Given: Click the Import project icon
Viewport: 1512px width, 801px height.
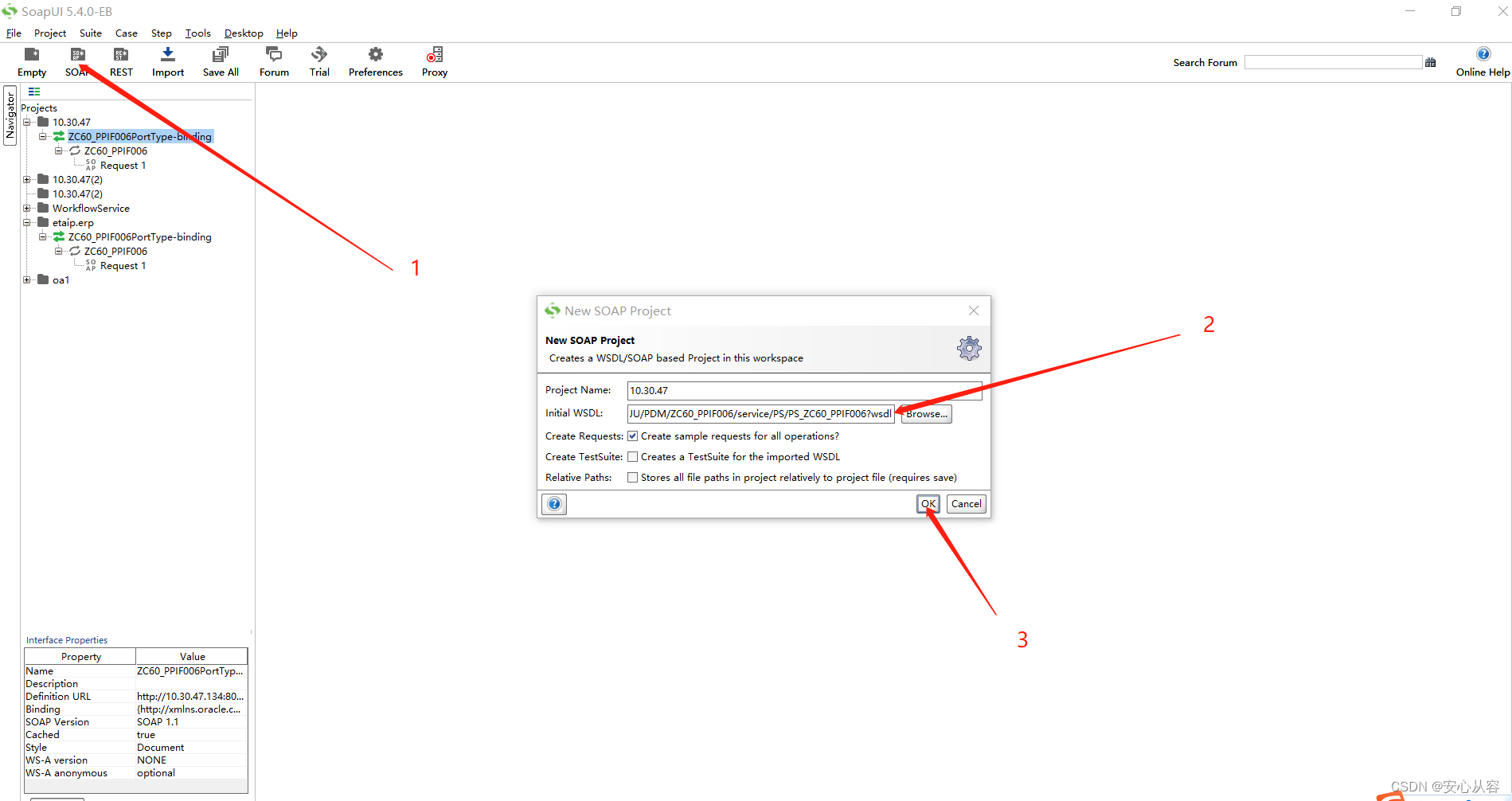Looking at the screenshot, I should point(168,54).
